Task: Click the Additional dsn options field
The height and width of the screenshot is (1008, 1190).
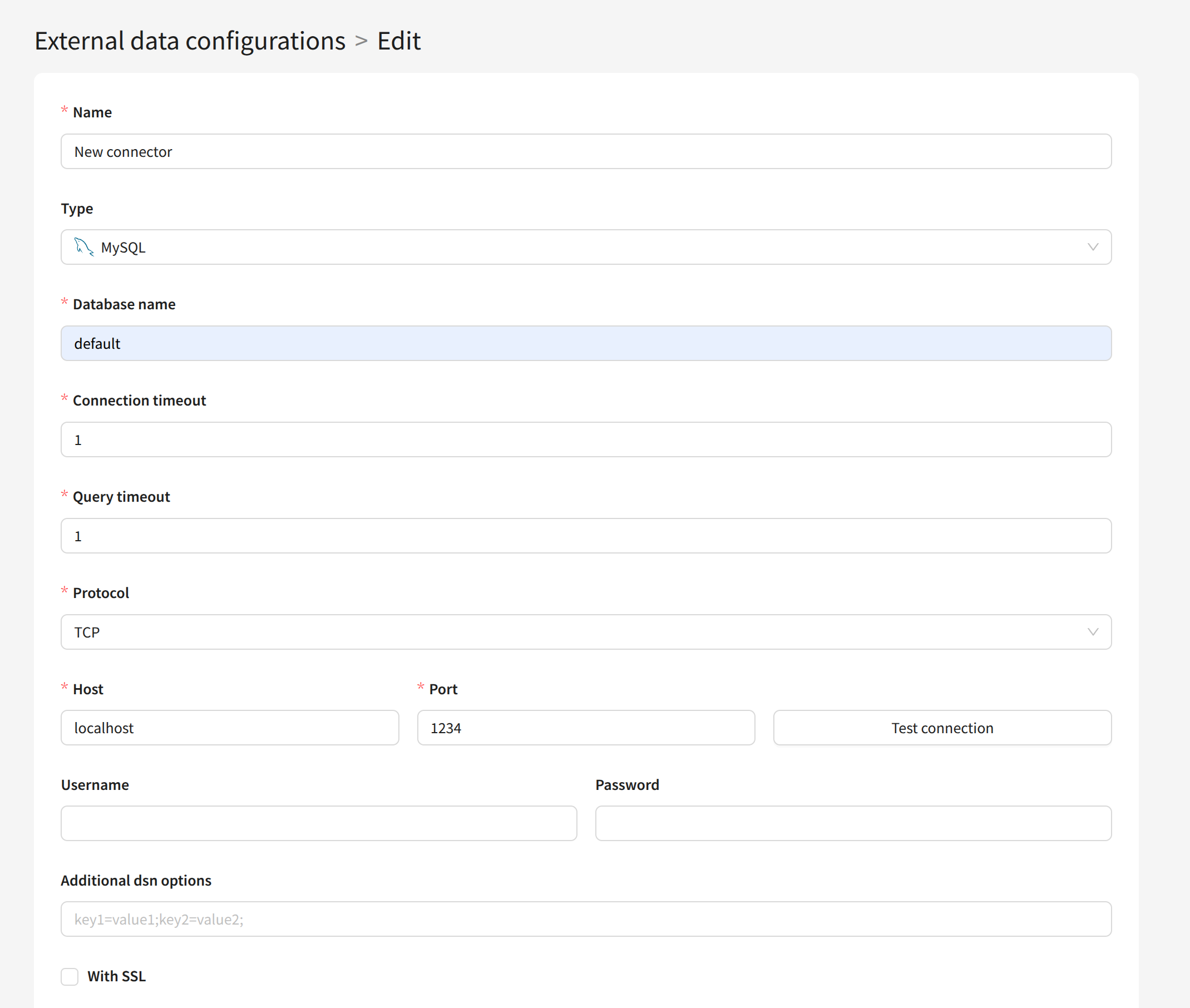Action: click(x=585, y=919)
